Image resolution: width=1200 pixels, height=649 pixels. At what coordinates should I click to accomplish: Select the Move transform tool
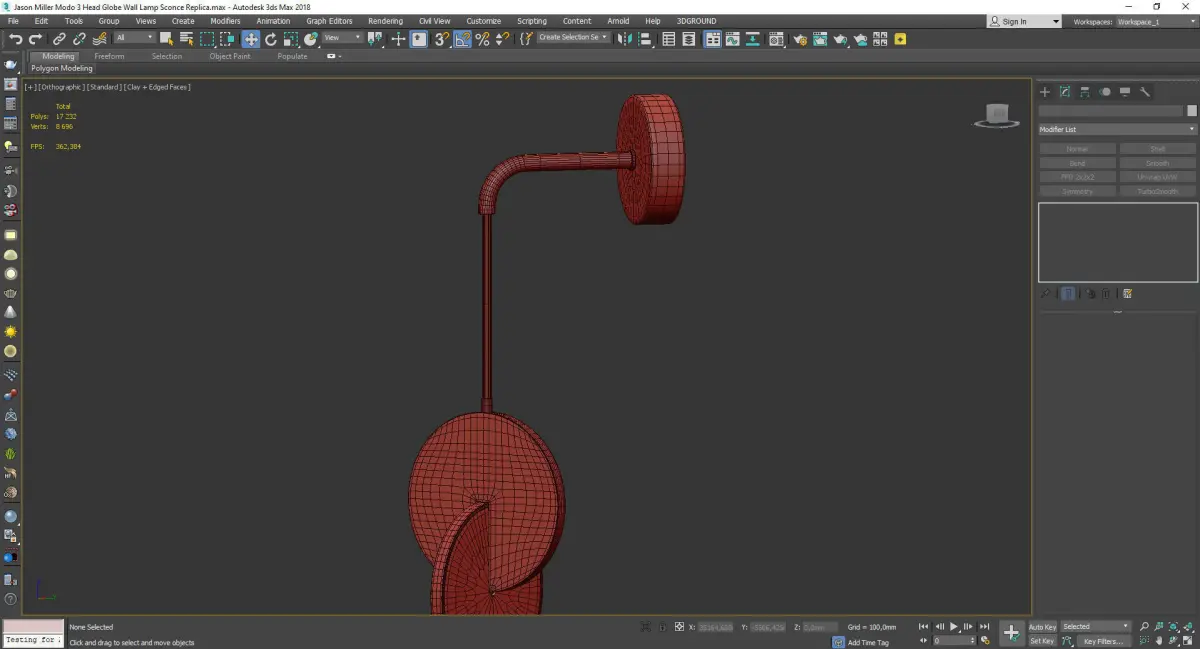250,39
